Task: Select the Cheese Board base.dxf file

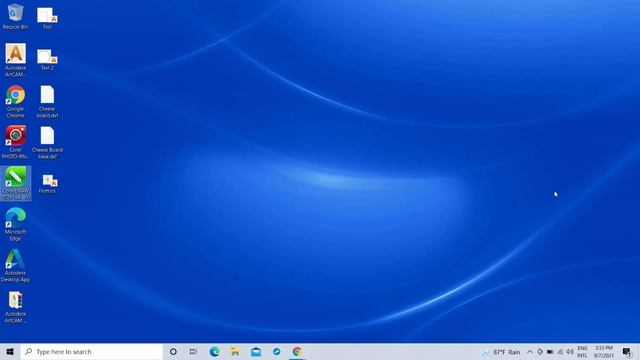Action: [x=47, y=142]
